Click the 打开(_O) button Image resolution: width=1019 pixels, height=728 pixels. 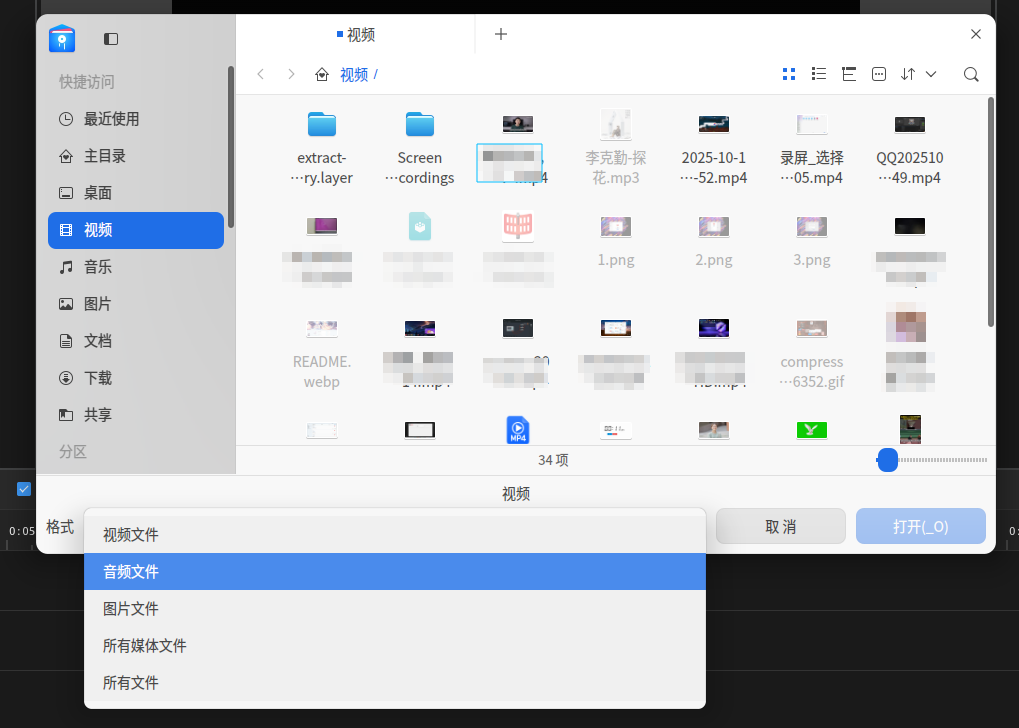pyautogui.click(x=920, y=526)
